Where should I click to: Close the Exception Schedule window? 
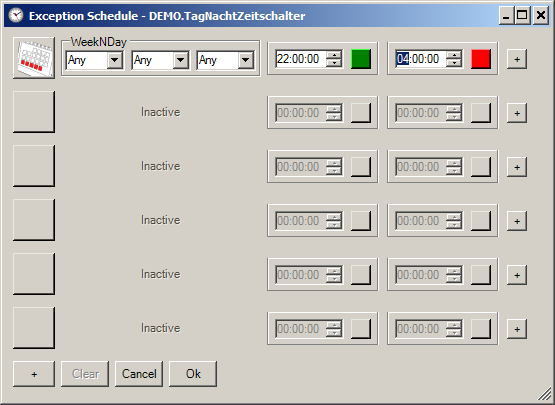pos(541,16)
